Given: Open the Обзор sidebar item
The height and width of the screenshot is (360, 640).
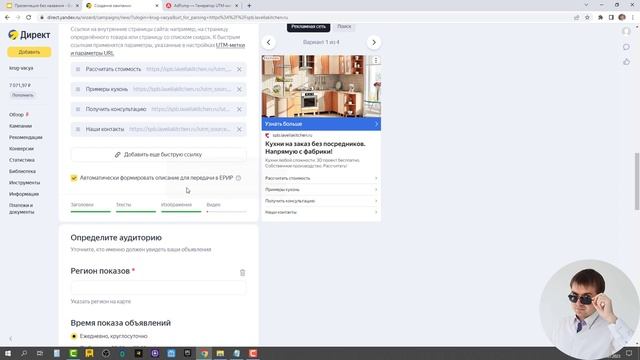Looking at the screenshot, I should [x=17, y=115].
